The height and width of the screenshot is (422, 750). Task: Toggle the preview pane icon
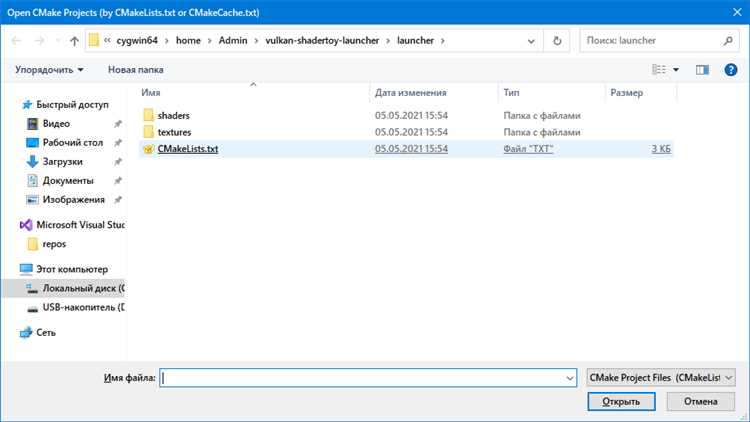(702, 70)
